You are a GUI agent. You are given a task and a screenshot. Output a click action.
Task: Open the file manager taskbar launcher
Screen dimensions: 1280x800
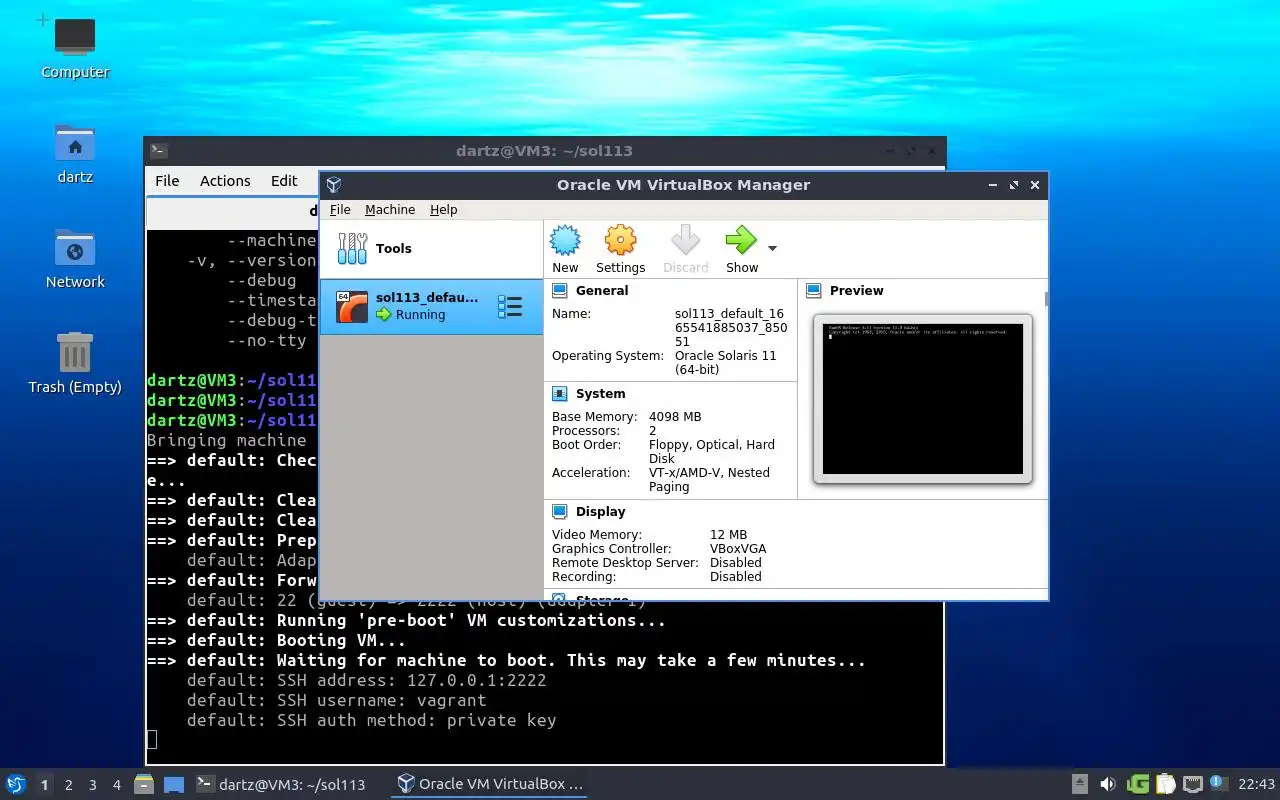tap(144, 784)
